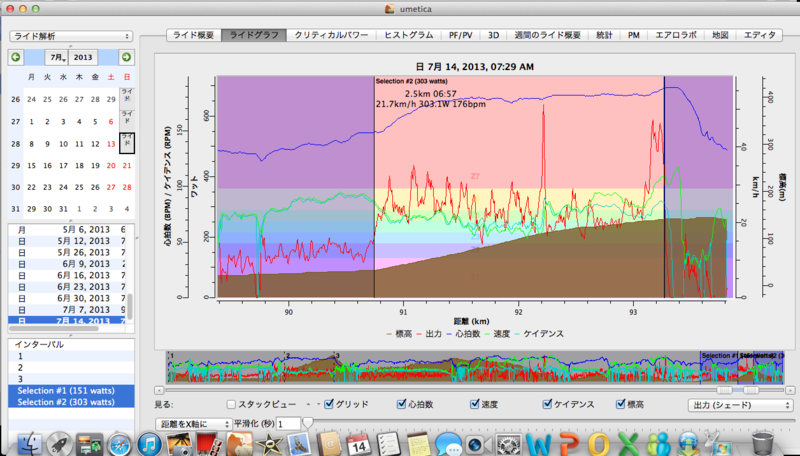Switch to クリティカルパワー tab
This screenshot has height=456, width=800.
[331, 35]
